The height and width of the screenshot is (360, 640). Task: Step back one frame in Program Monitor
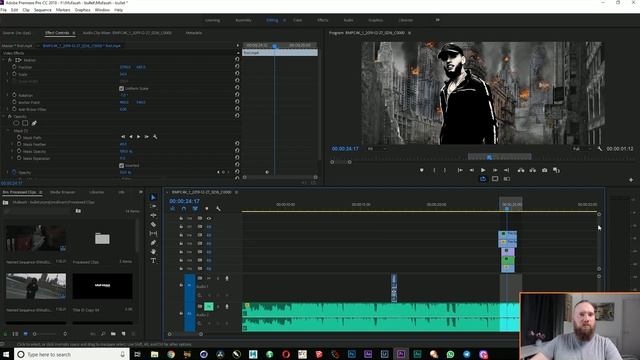pyautogui.click(x=471, y=170)
